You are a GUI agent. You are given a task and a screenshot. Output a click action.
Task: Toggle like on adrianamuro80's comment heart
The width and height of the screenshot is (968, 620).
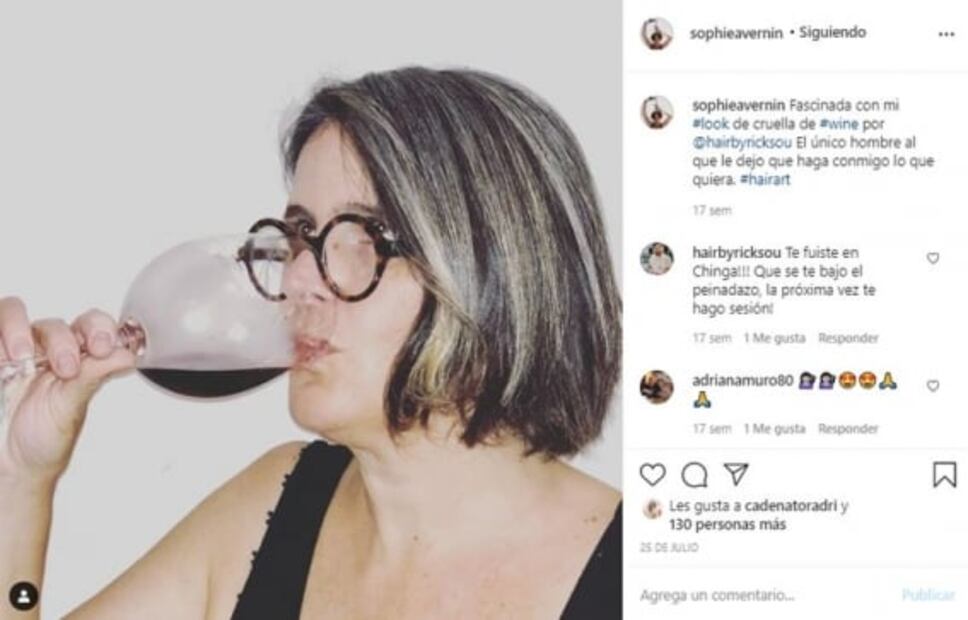[934, 383]
